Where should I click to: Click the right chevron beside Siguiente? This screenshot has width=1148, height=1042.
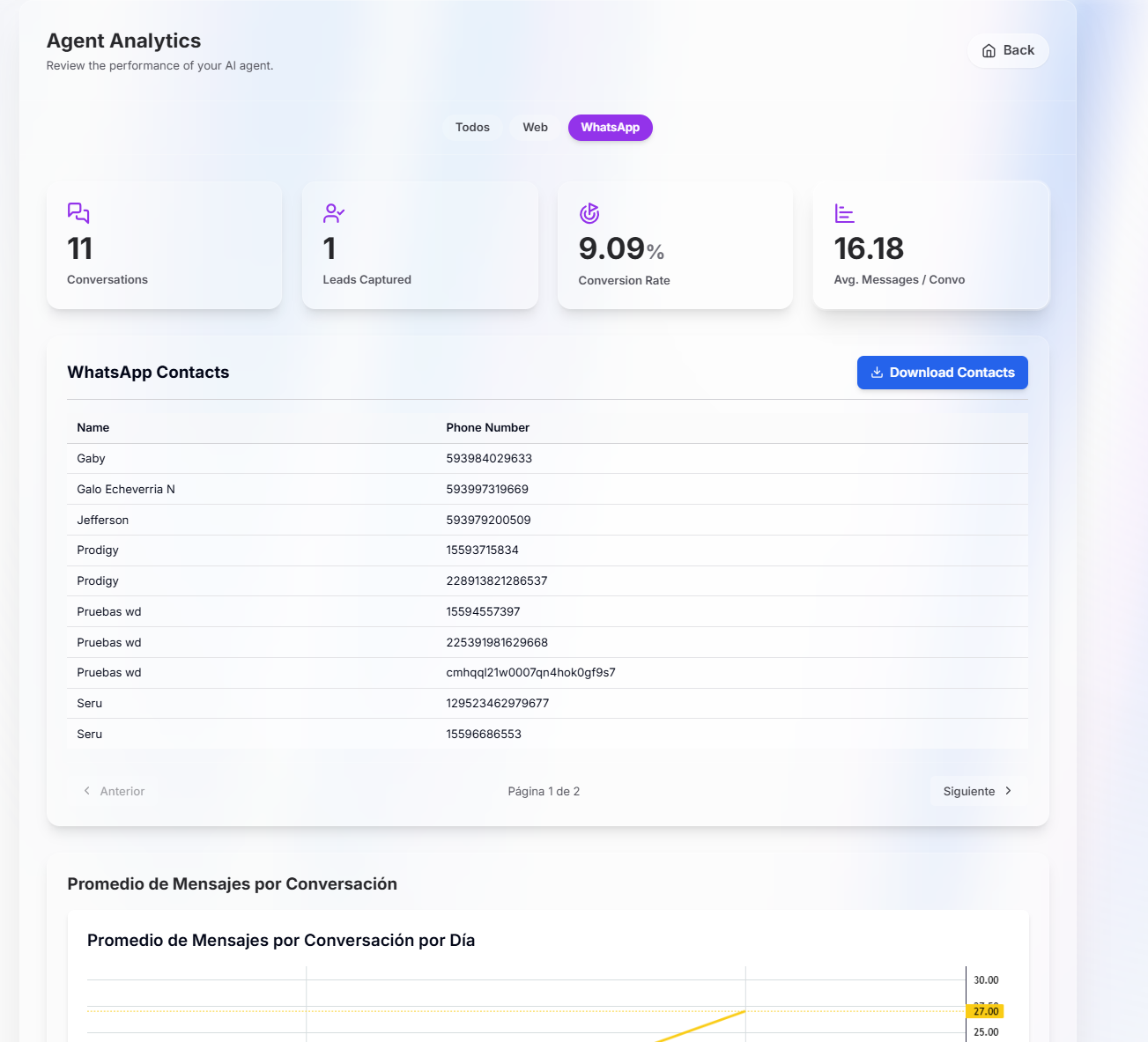coord(1008,791)
